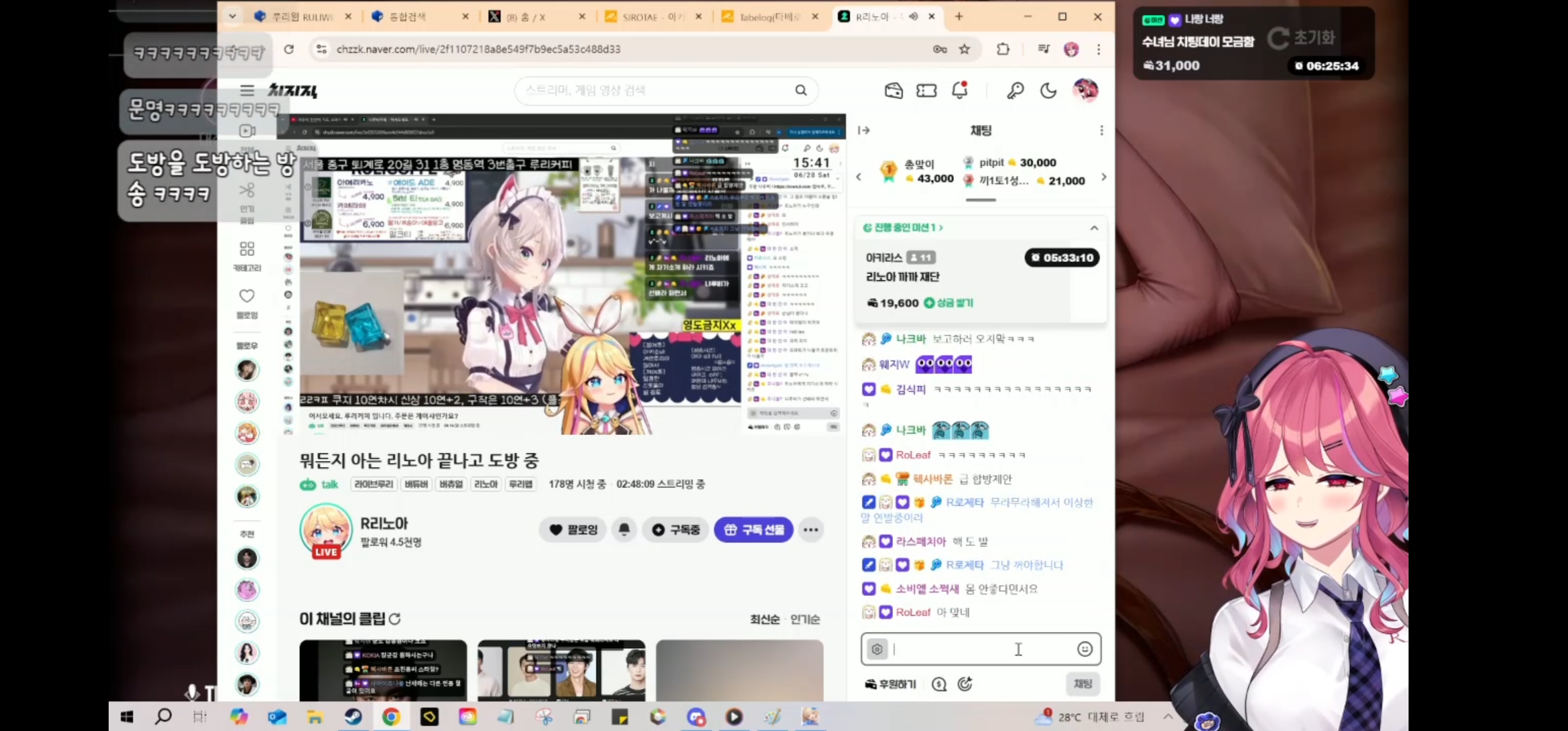Viewport: 1568px width, 731px height.
Task: Click into the chat input field
Action: click(981, 649)
